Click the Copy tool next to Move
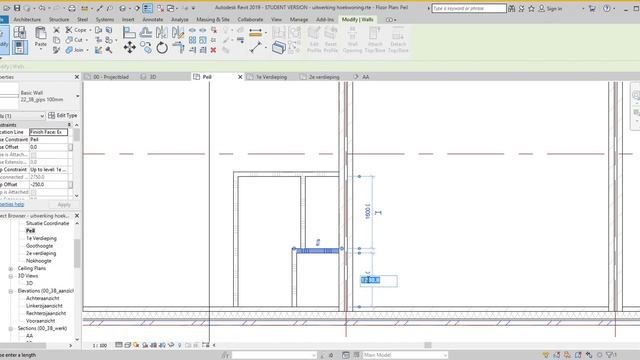The height and width of the screenshot is (360, 640). [x=146, y=48]
